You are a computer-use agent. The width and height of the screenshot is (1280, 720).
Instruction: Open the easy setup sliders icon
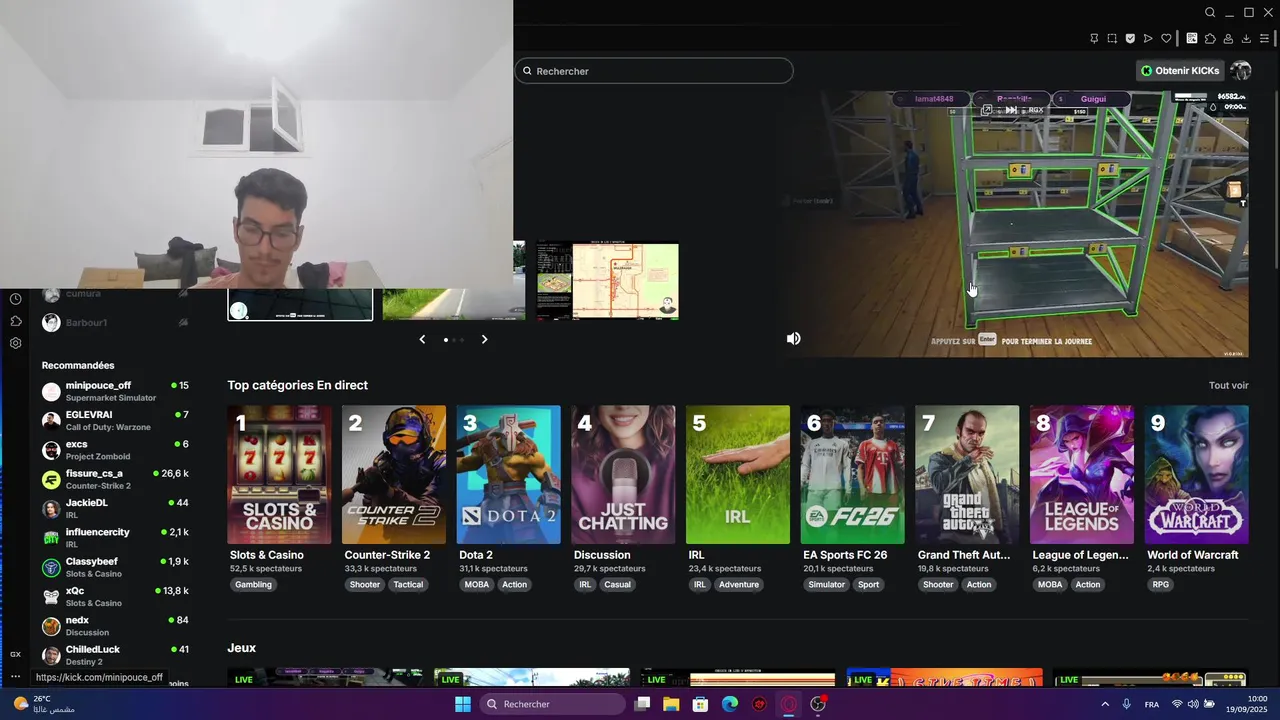click(x=1264, y=39)
